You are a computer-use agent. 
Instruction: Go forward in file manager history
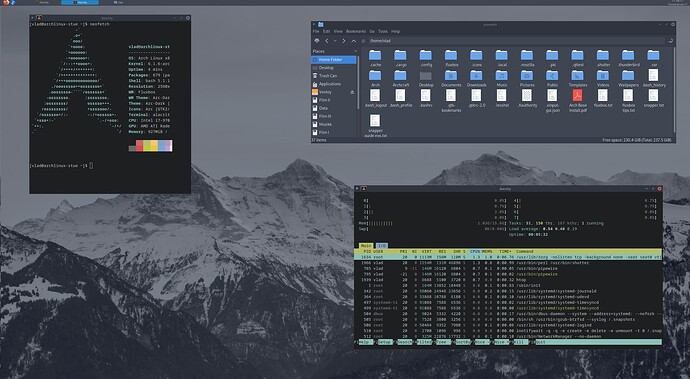tap(344, 41)
